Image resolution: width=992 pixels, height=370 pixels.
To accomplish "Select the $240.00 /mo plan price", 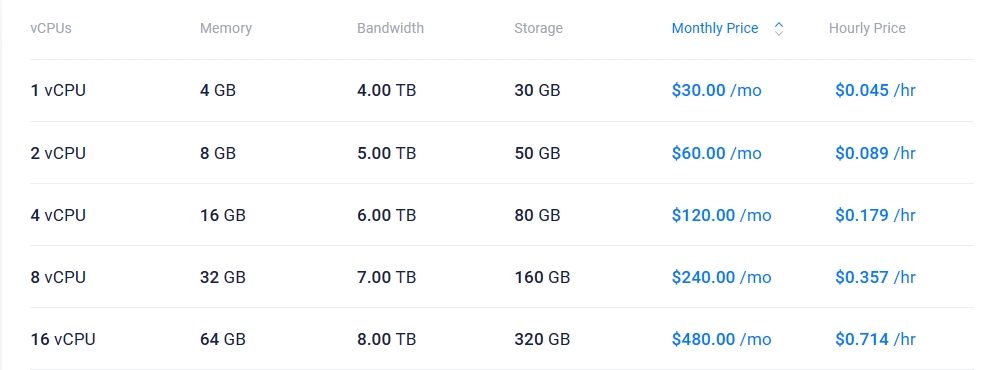I will (722, 277).
